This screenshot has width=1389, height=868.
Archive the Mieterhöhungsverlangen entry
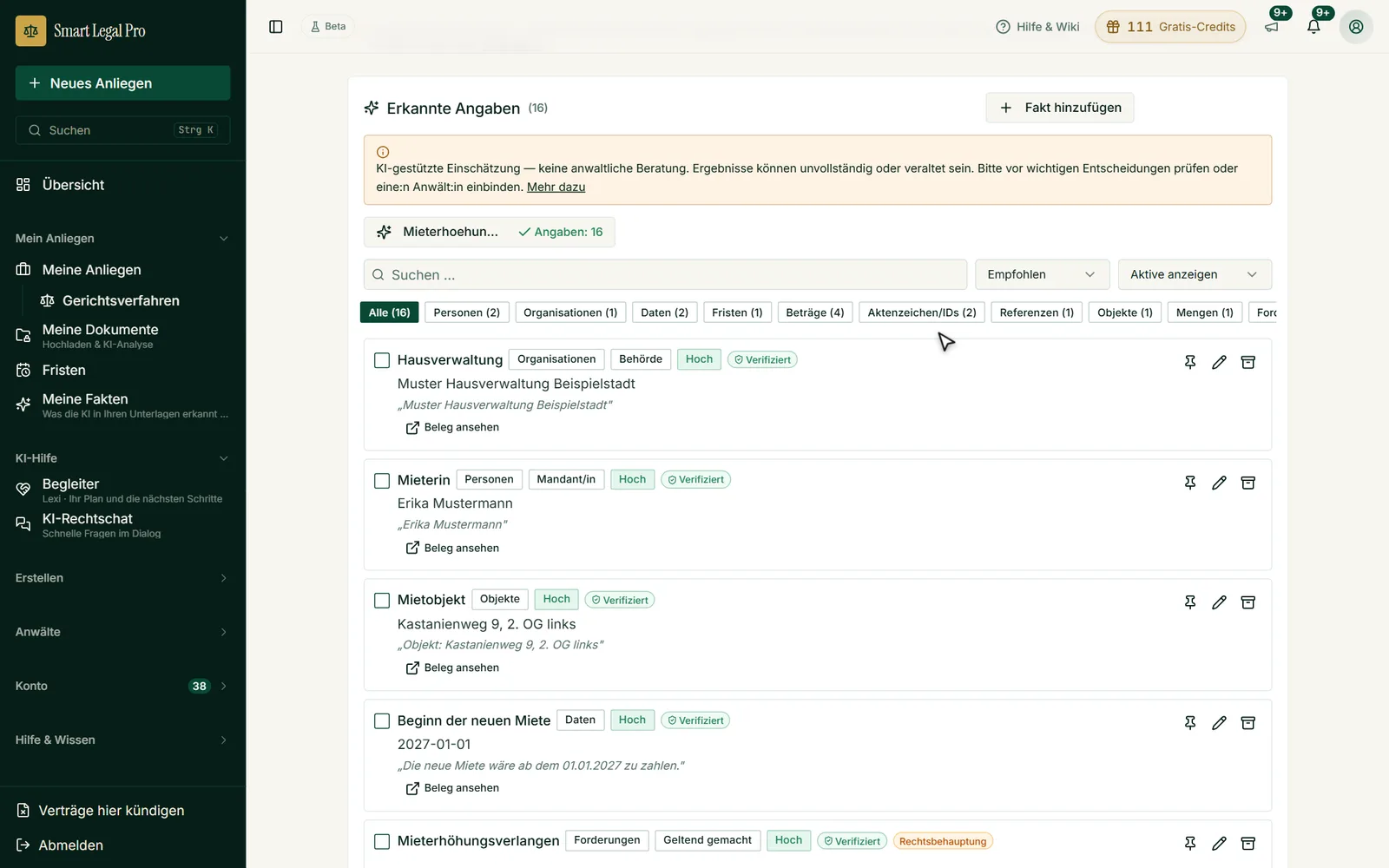[1248, 843]
